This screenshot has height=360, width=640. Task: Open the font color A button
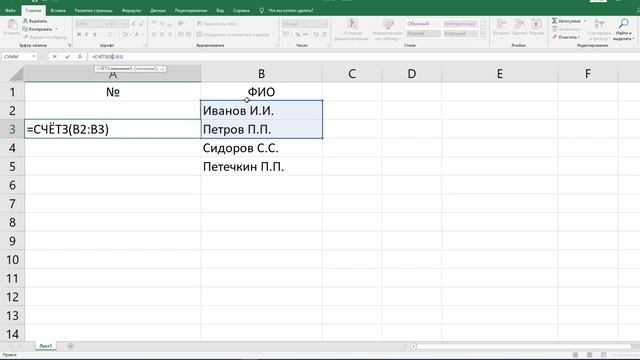click(137, 35)
